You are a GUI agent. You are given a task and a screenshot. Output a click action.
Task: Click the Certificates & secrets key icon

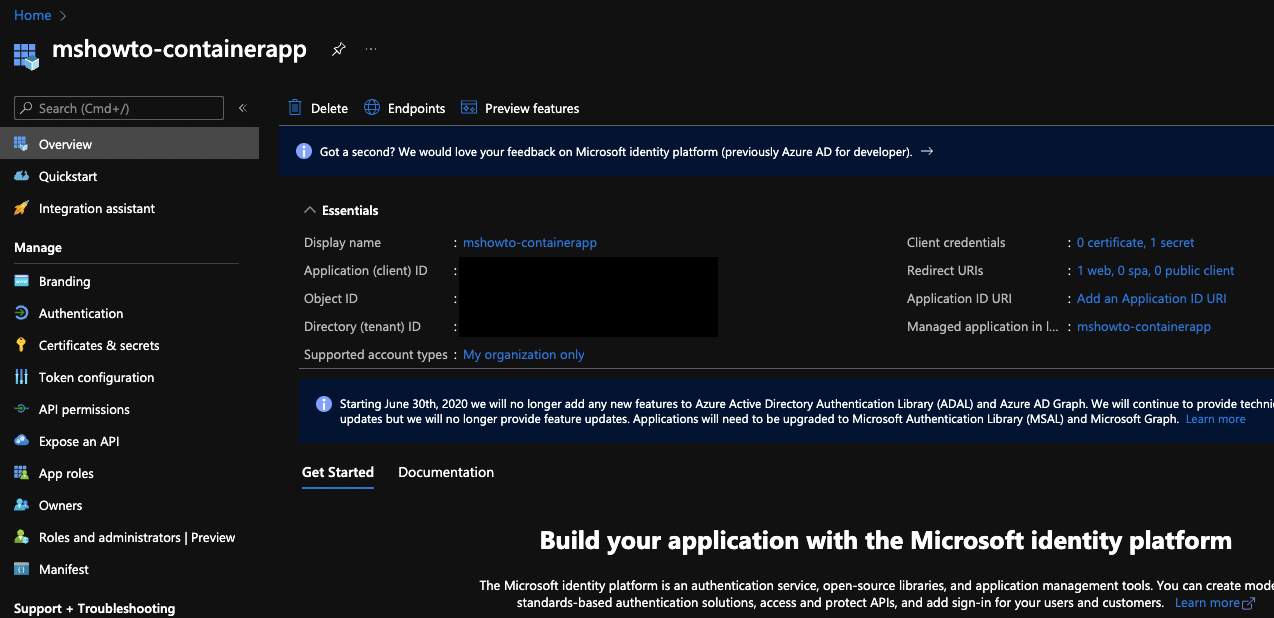[21, 345]
